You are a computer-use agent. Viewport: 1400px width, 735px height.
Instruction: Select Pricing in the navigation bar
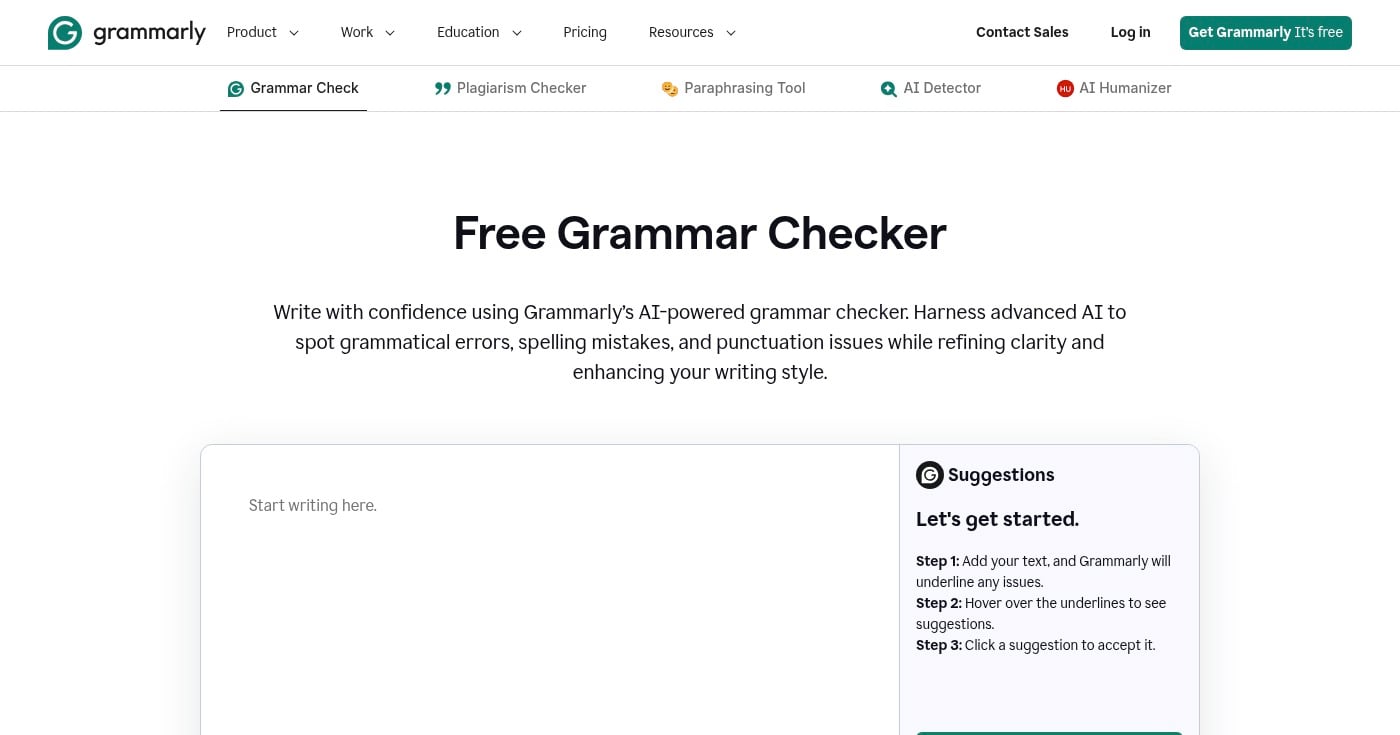585,32
